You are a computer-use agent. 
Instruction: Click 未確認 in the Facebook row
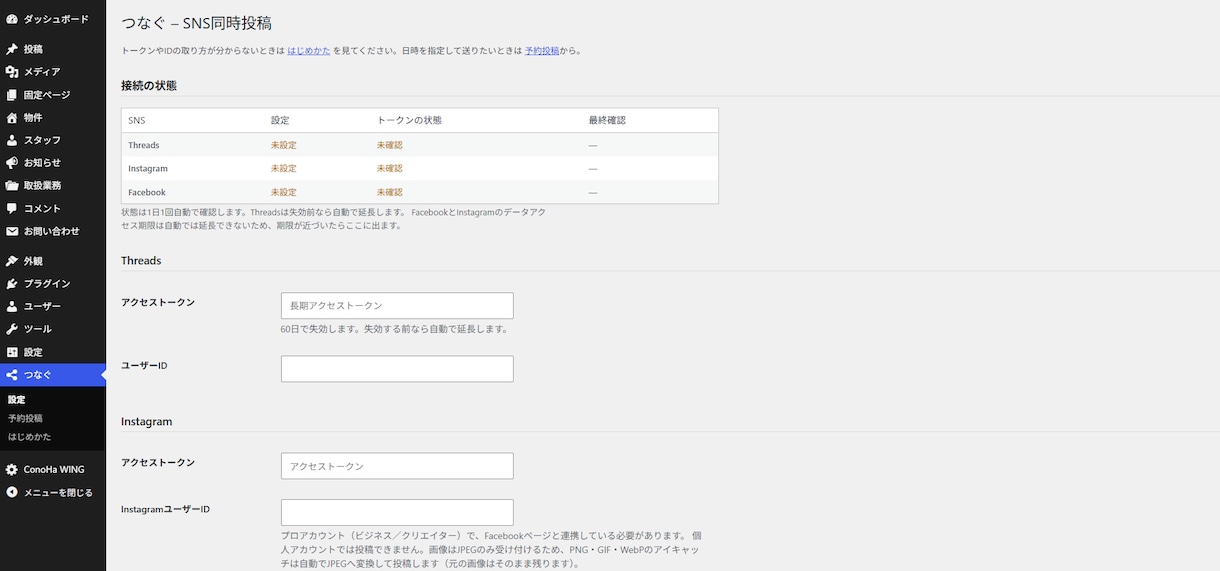390,192
